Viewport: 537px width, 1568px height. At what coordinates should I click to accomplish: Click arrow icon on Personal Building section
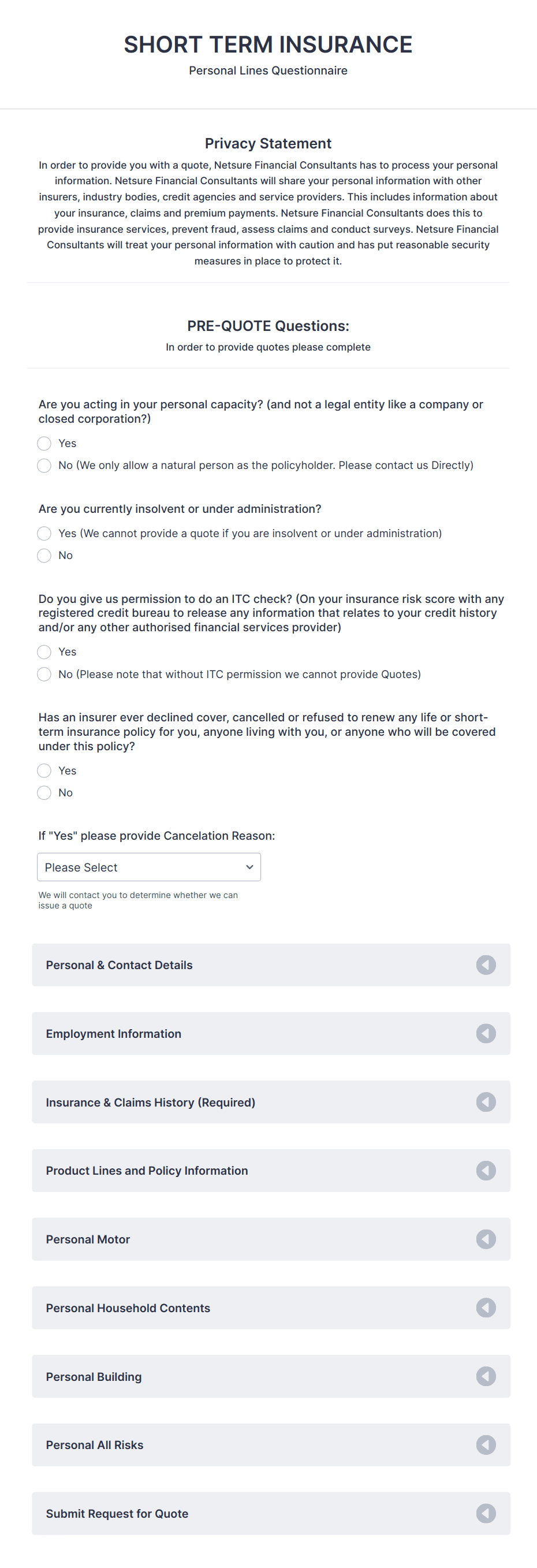[485, 1376]
